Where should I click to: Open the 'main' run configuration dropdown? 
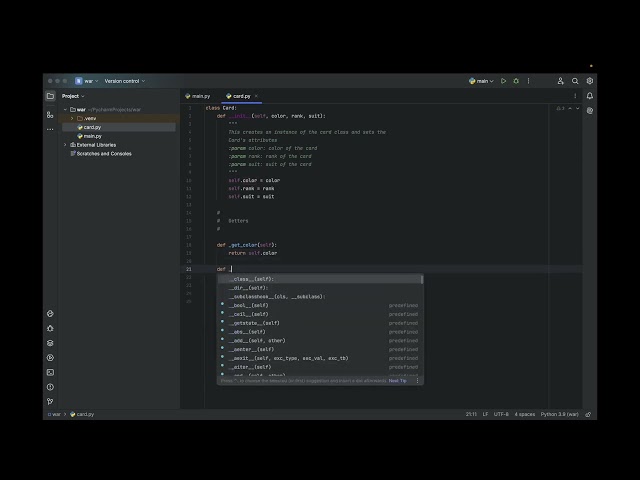click(x=481, y=81)
